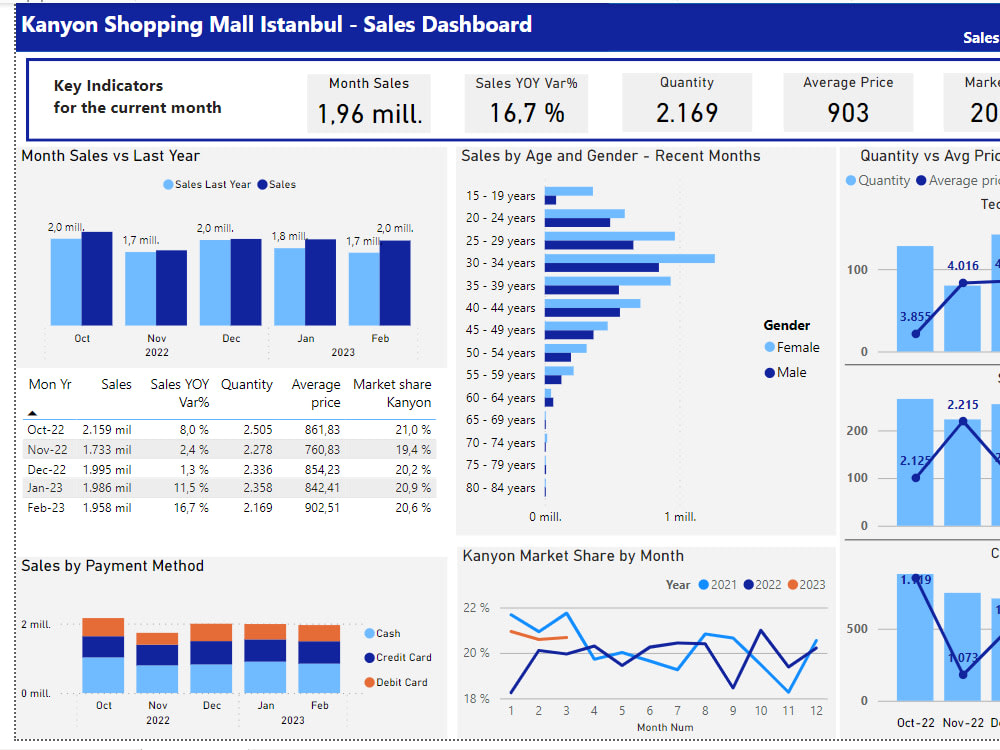Click the dashboard title Kanyon Shopping Mall Istanbul
Image resolution: width=1000 pixels, height=750 pixels.
click(x=276, y=24)
